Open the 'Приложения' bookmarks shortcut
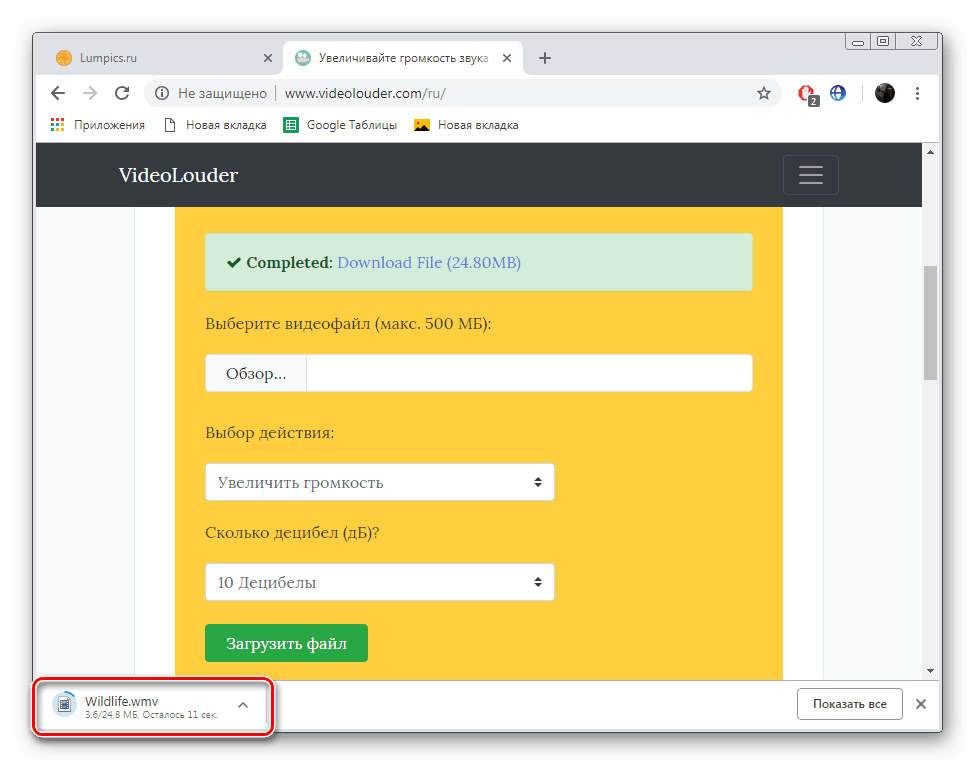 click(x=98, y=125)
